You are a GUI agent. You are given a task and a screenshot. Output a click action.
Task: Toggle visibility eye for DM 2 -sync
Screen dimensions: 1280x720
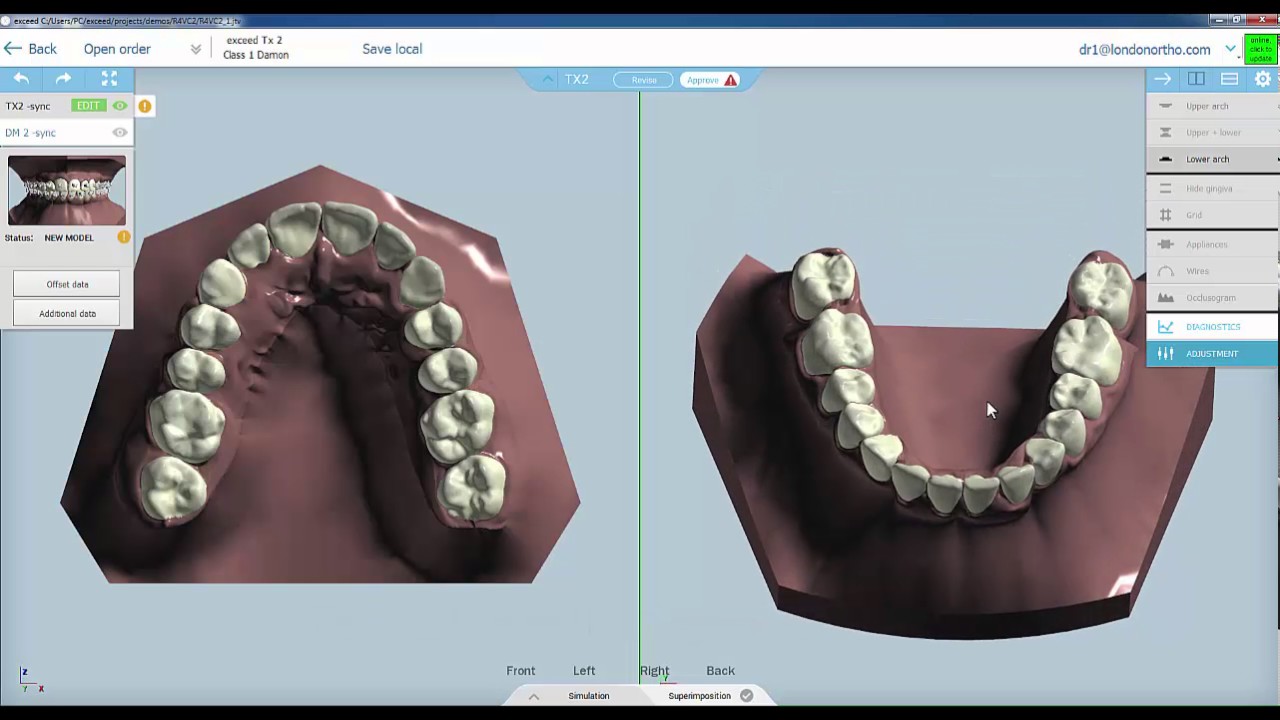pyautogui.click(x=120, y=132)
